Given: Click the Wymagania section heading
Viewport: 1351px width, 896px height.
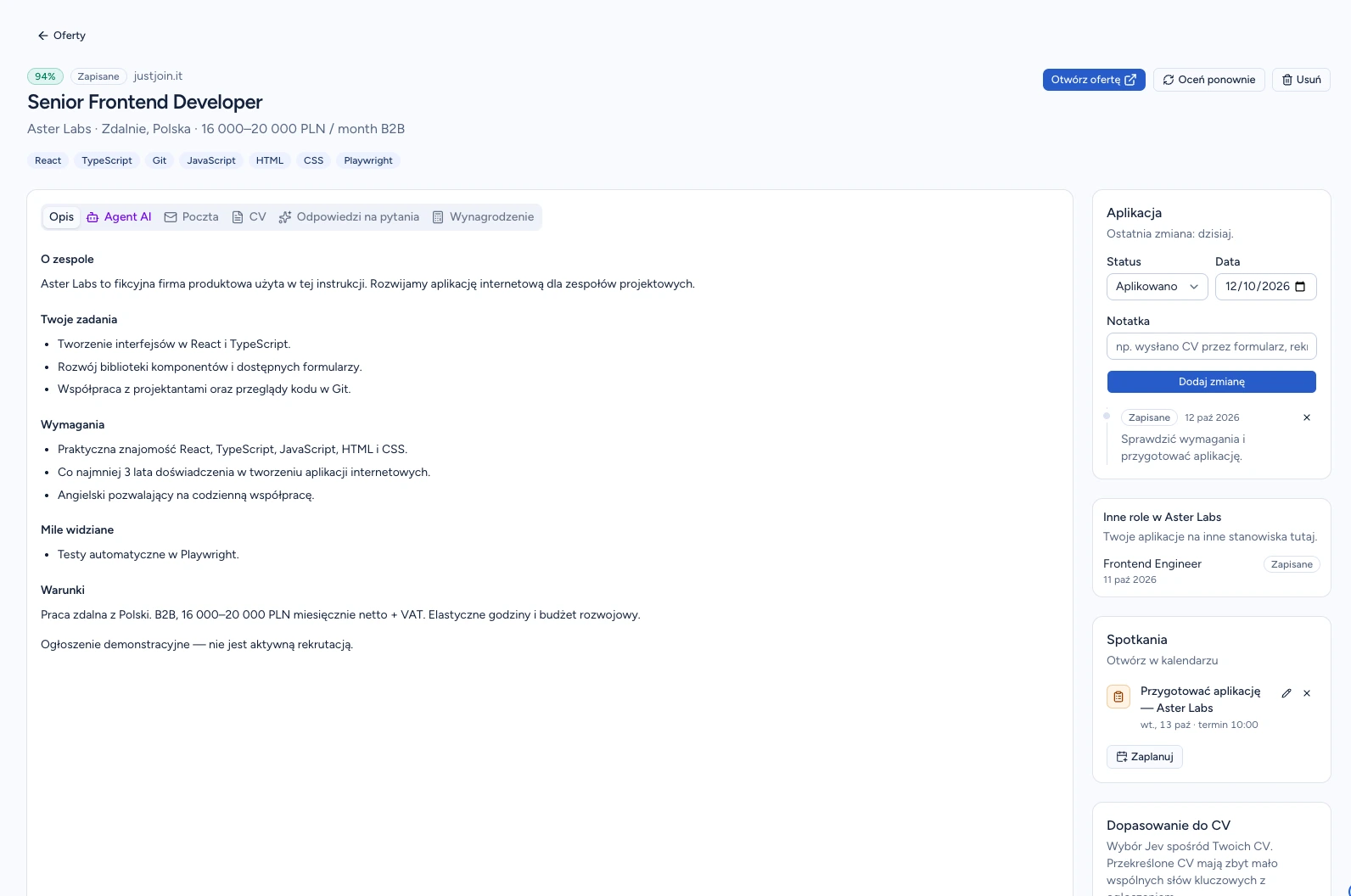Looking at the screenshot, I should [x=73, y=425].
